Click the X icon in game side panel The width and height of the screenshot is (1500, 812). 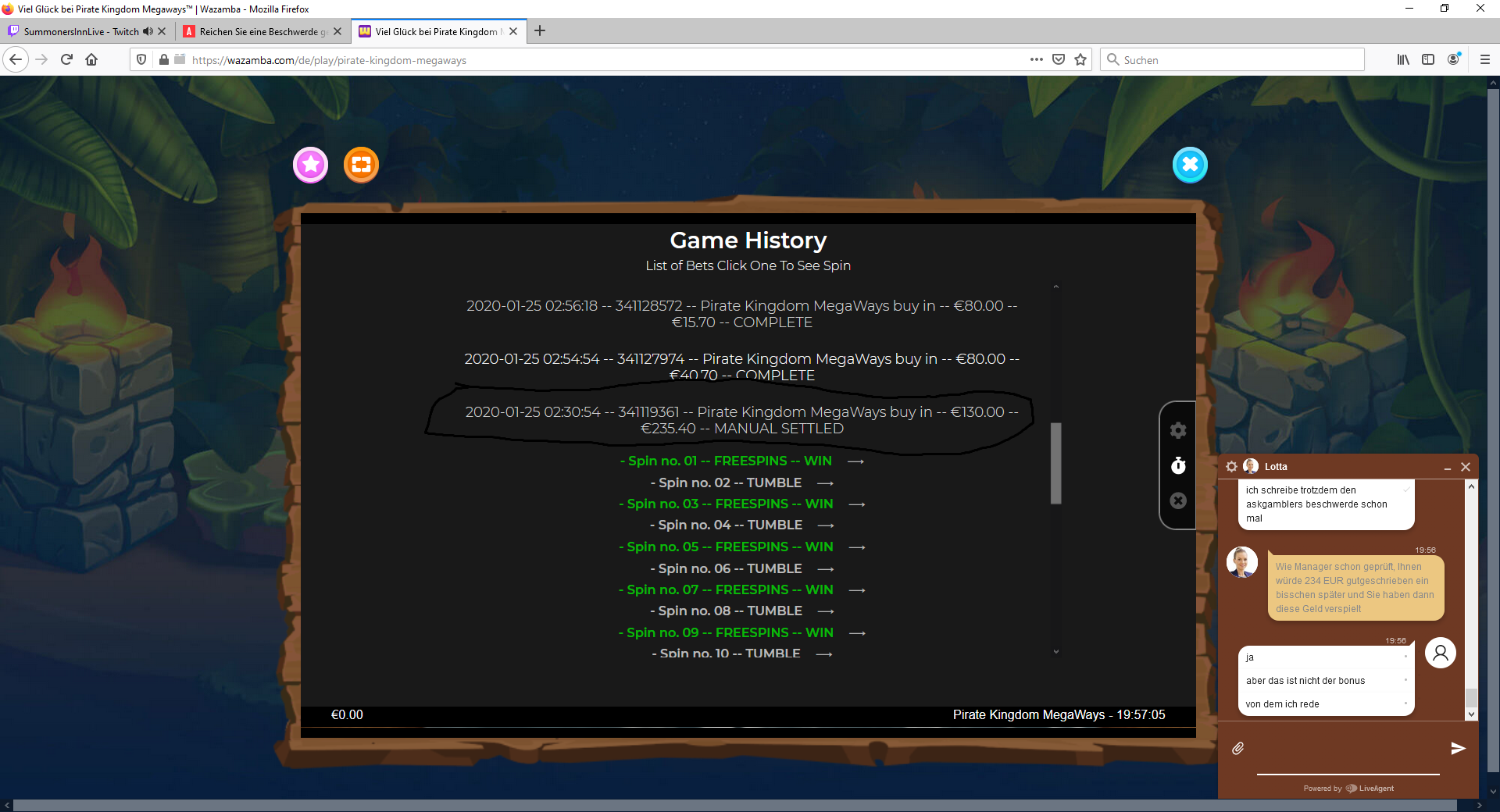[x=1178, y=500]
